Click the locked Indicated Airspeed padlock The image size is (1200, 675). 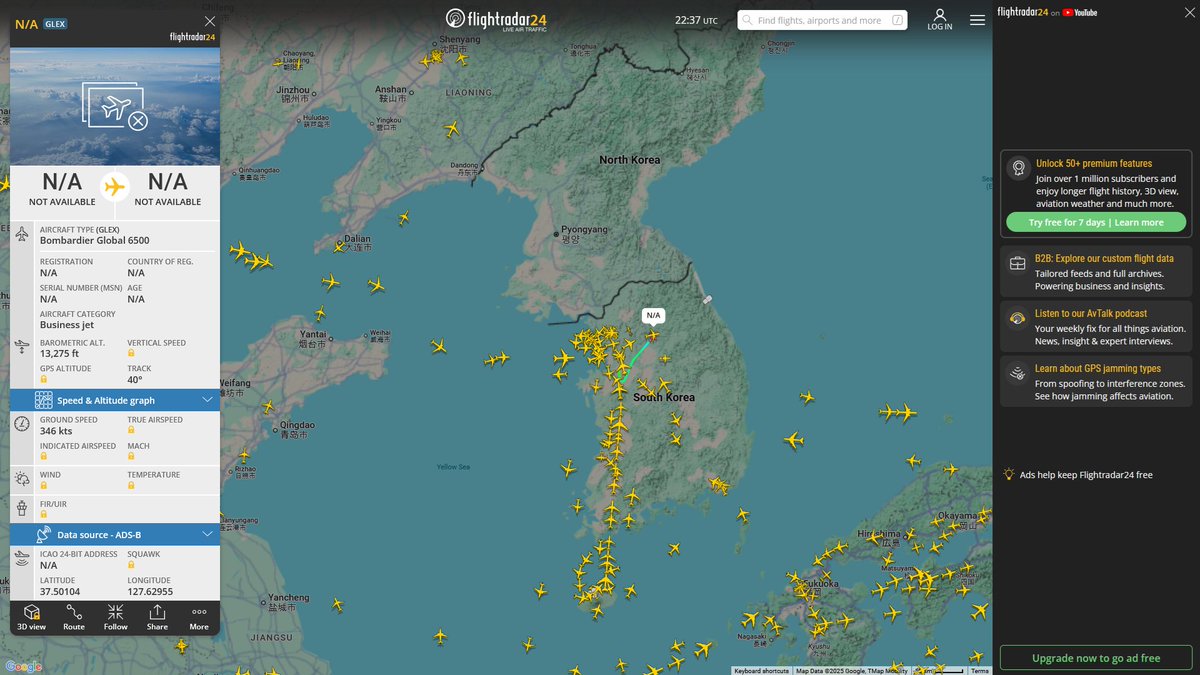point(44,457)
